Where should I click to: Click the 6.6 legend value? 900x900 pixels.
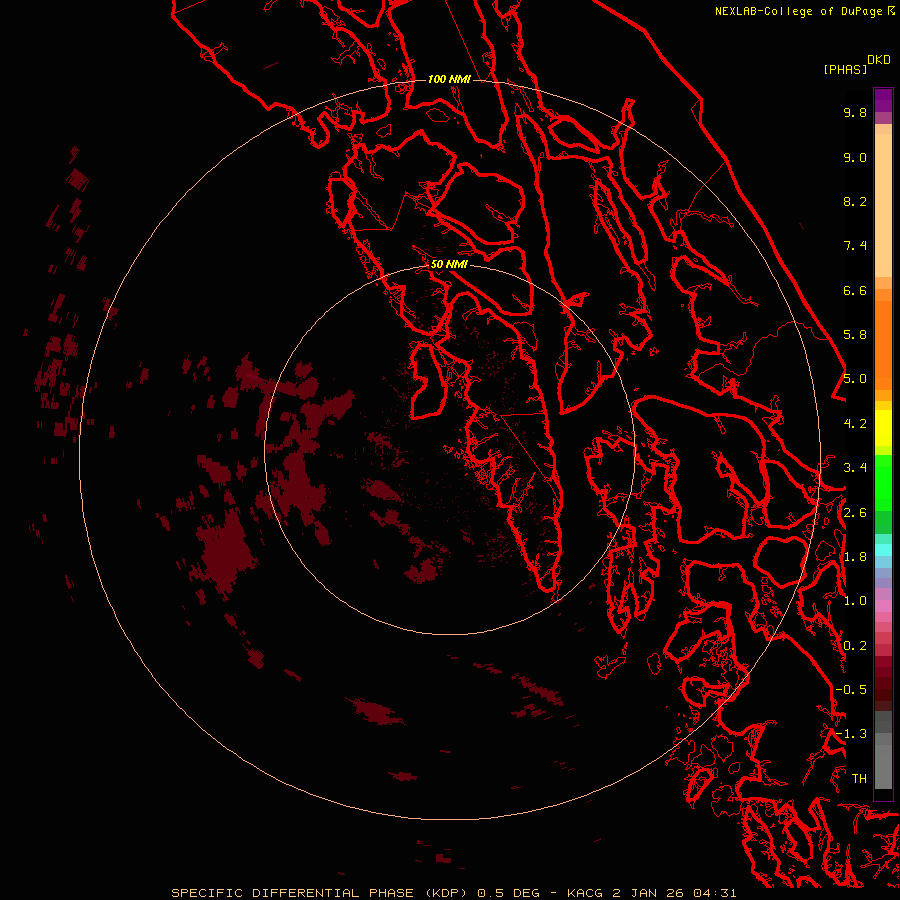tap(855, 290)
